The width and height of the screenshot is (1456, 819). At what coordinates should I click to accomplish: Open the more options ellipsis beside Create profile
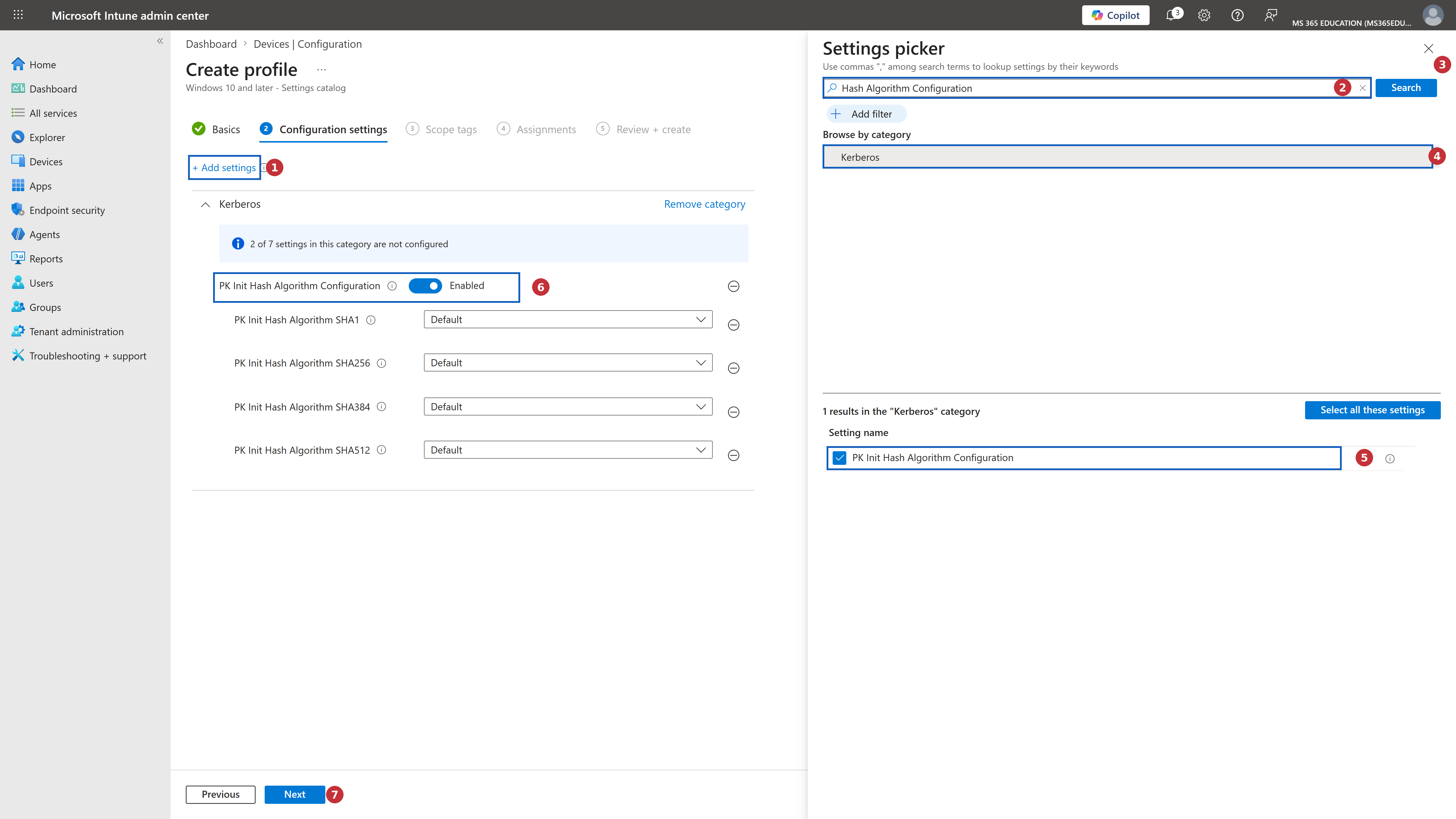tap(322, 70)
